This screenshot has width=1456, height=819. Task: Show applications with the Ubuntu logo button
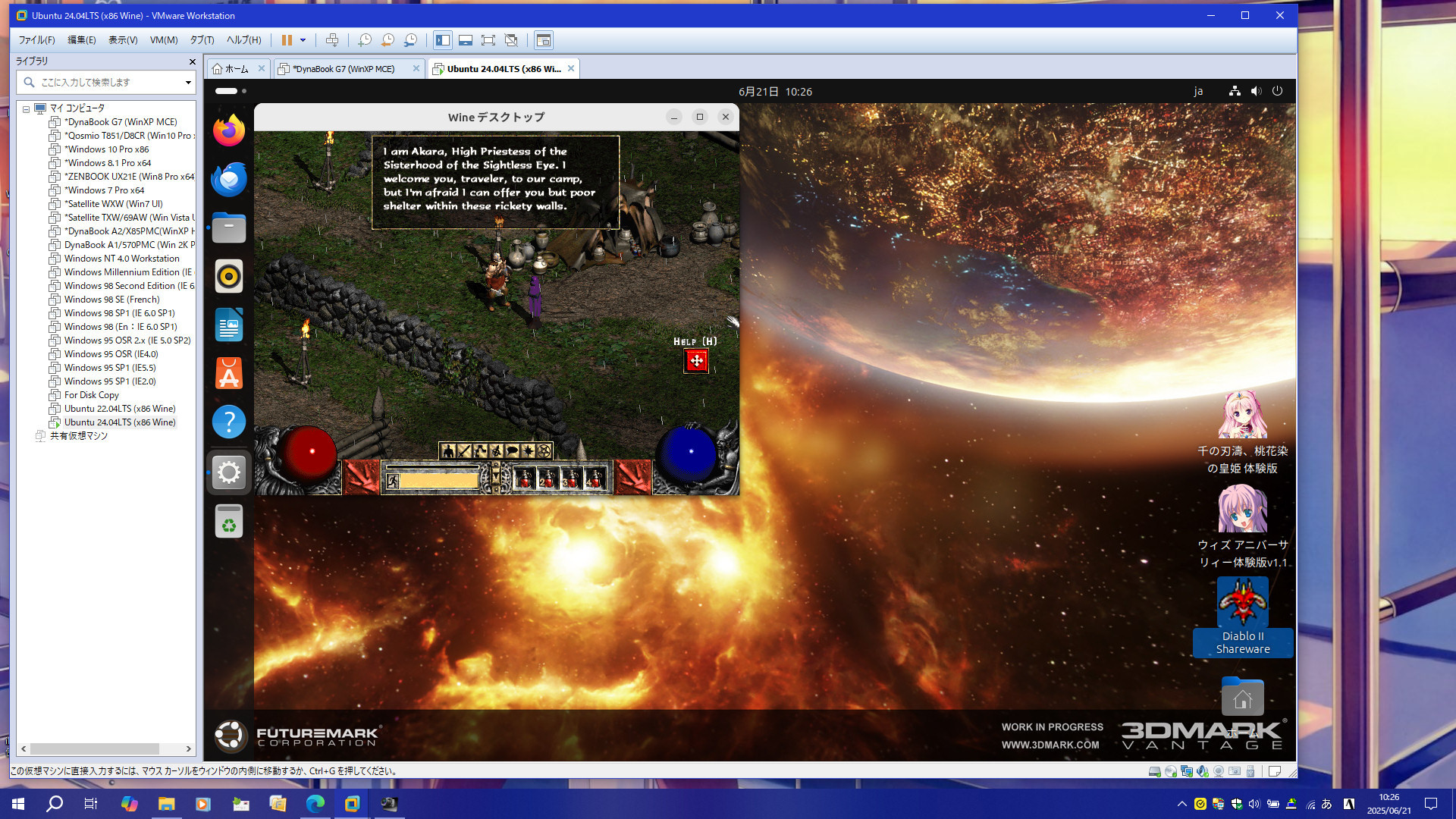(230, 735)
